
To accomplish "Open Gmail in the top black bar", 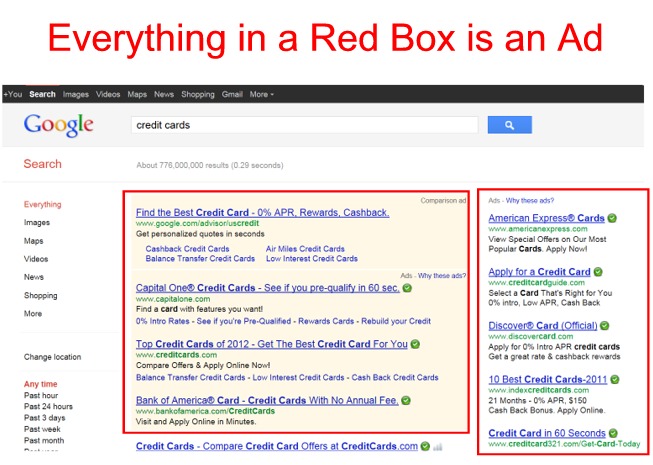I will [x=232, y=94].
